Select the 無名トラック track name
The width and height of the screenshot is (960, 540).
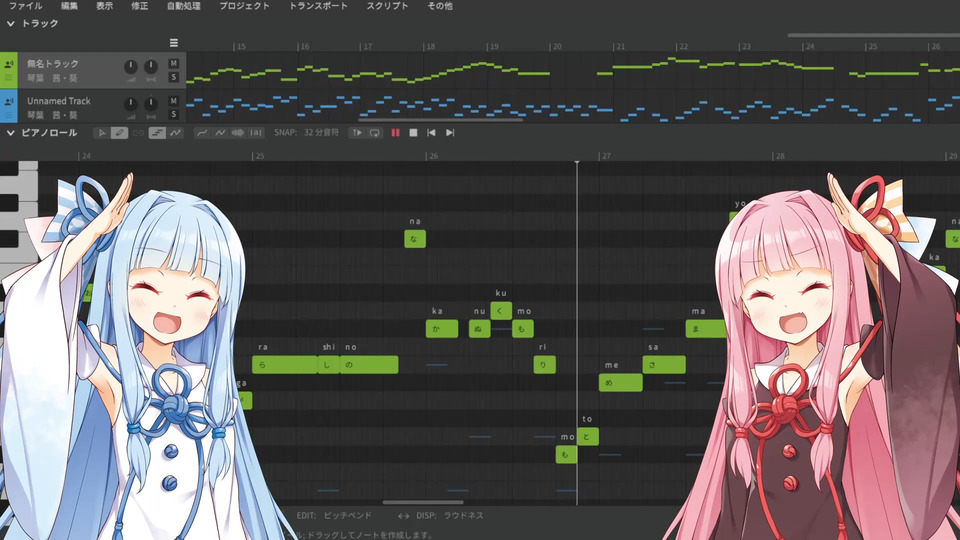(53, 64)
